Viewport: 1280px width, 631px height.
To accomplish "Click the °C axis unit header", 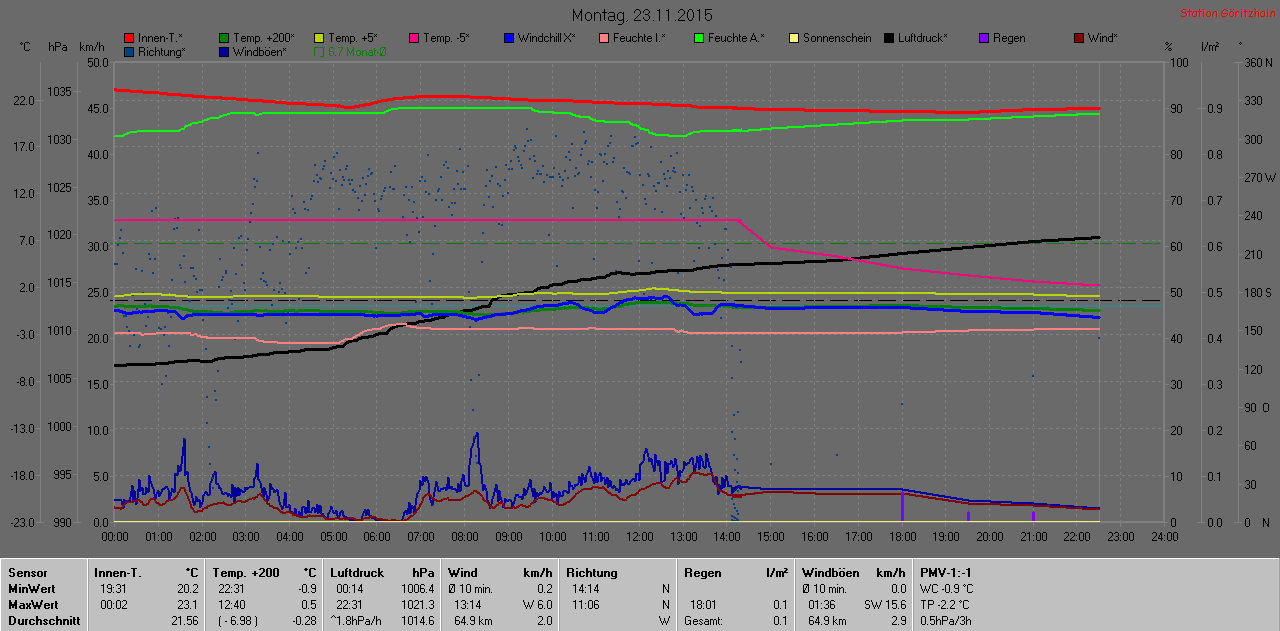I will click(25, 47).
